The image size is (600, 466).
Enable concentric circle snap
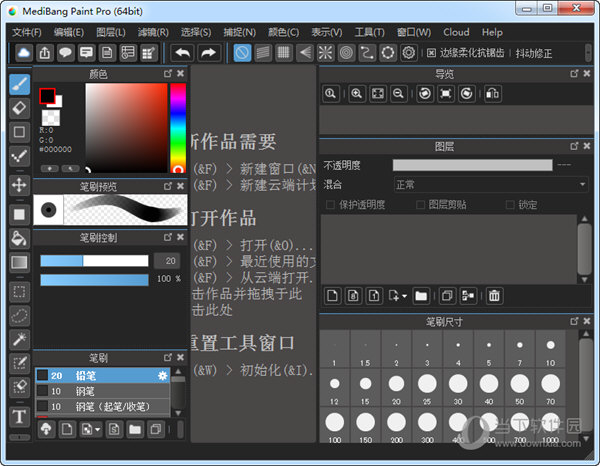click(346, 52)
